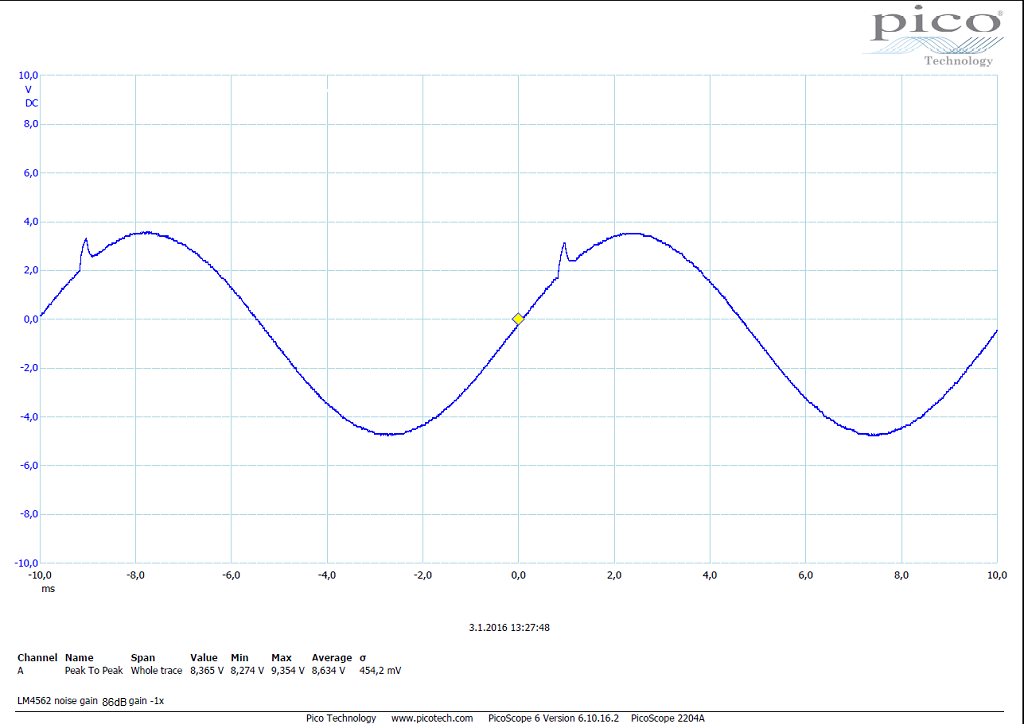This screenshot has width=1024, height=724.
Task: Click the "Max" column header
Action: tap(281, 657)
